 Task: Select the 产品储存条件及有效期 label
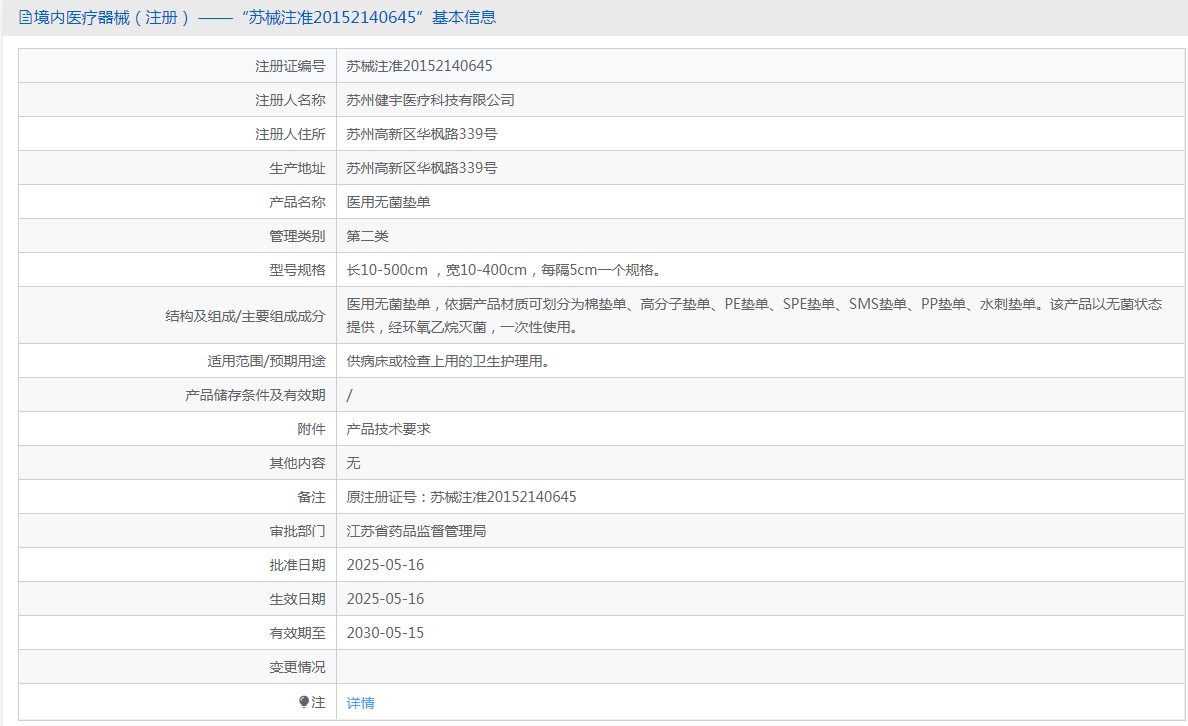click(255, 396)
